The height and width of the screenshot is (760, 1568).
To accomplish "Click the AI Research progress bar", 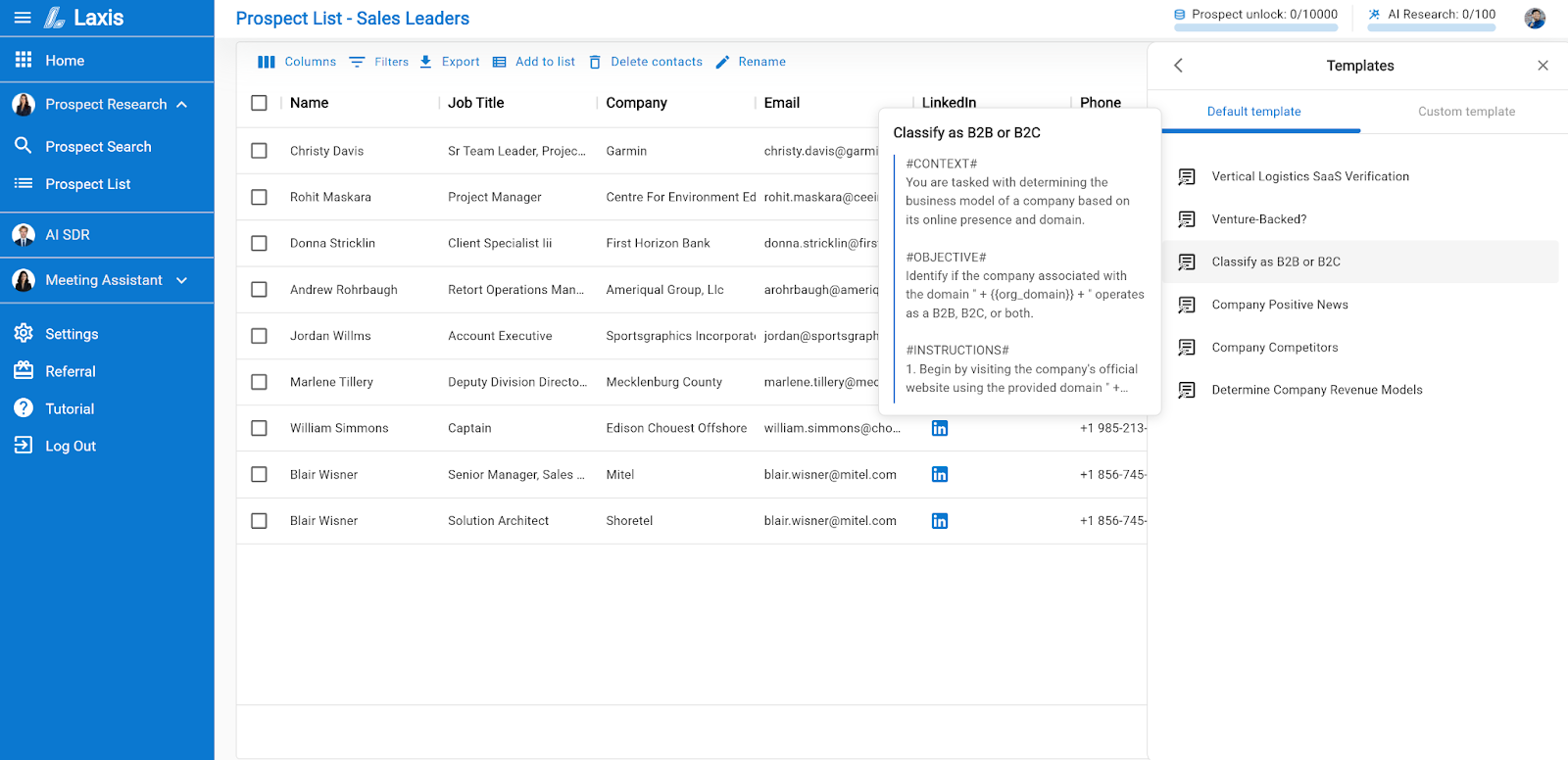I will click(1432, 27).
